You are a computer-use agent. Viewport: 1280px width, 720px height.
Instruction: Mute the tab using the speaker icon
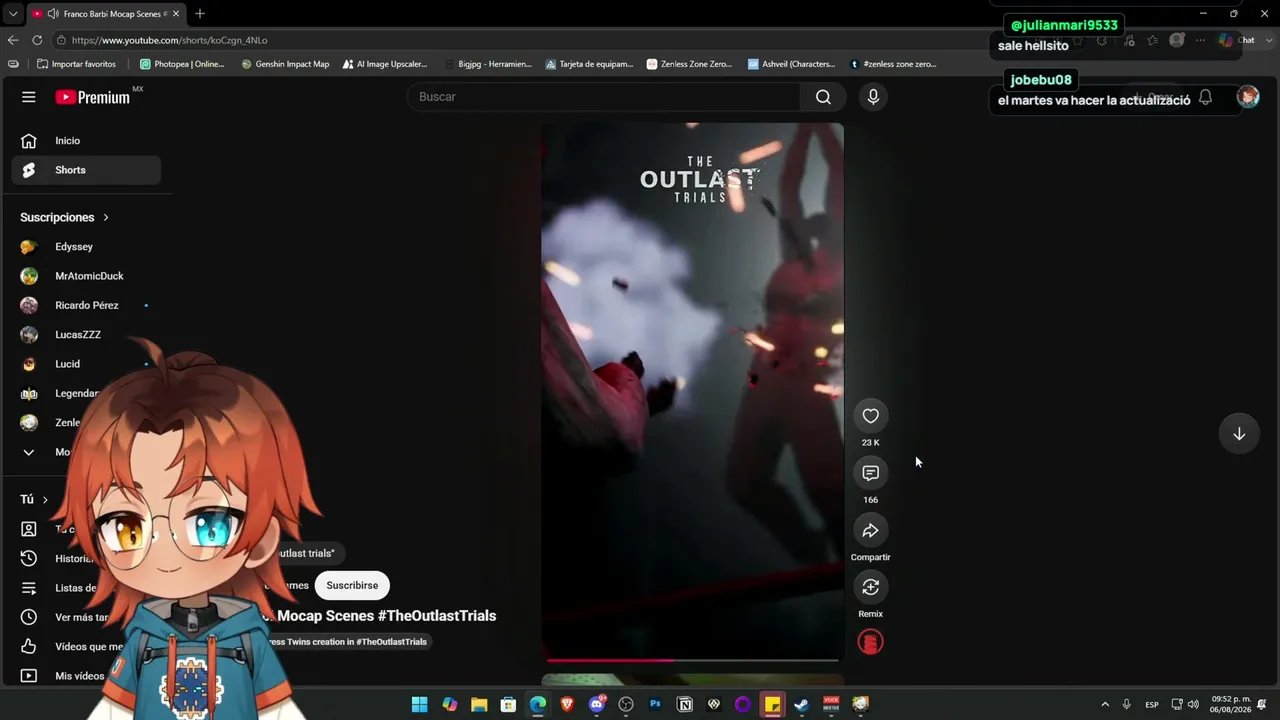tap(51, 14)
